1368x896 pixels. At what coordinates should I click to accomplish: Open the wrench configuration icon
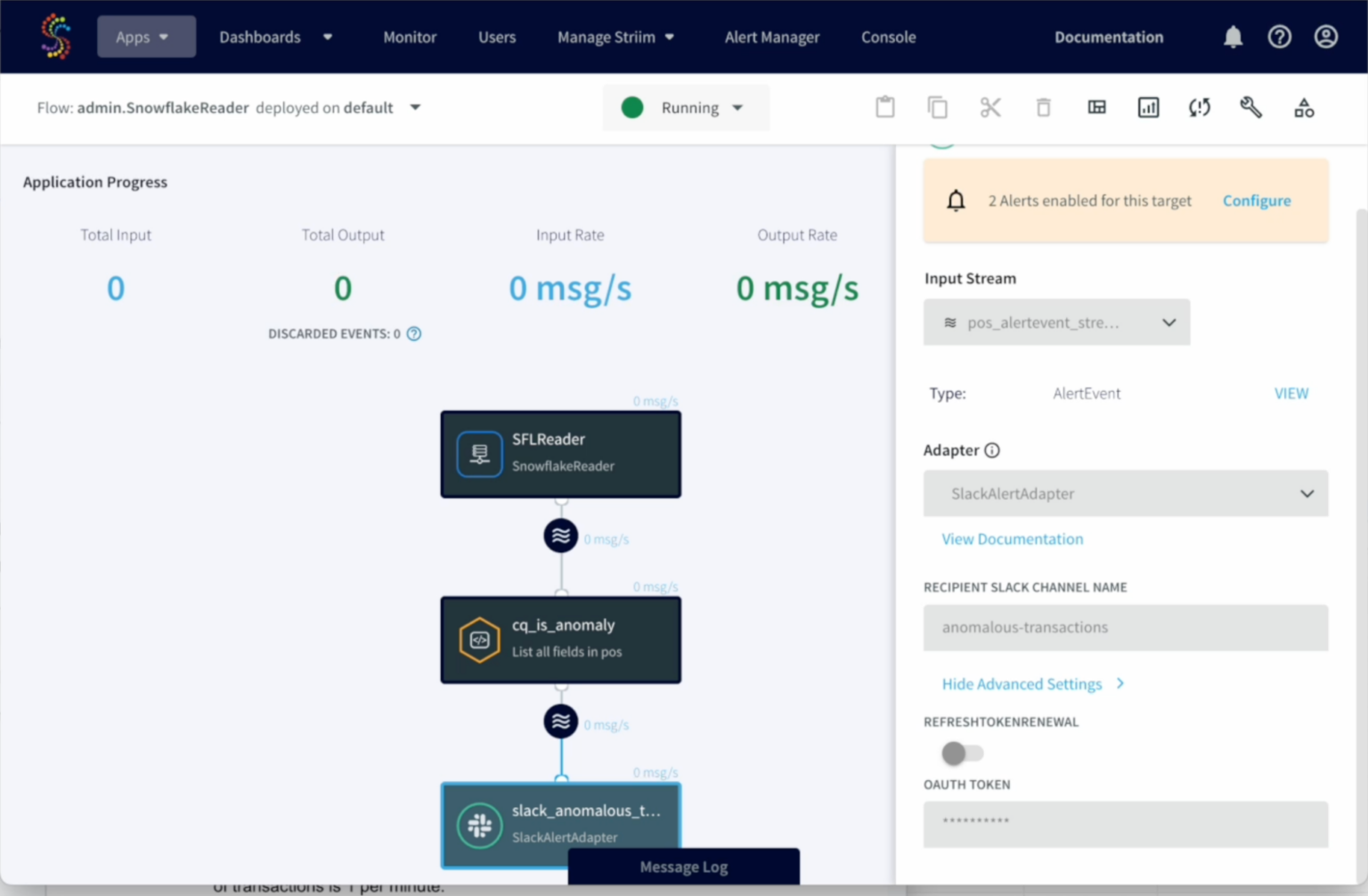click(1250, 107)
